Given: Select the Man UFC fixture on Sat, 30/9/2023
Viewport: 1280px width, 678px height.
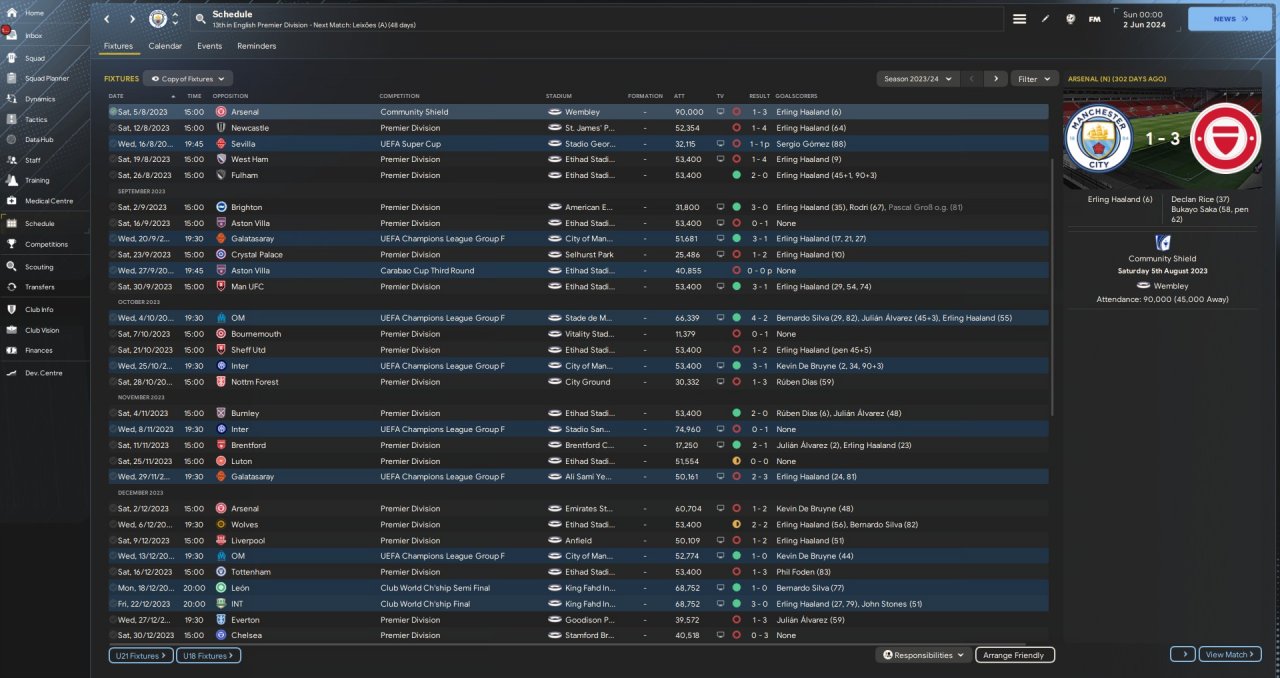Looking at the screenshot, I should click(578, 286).
